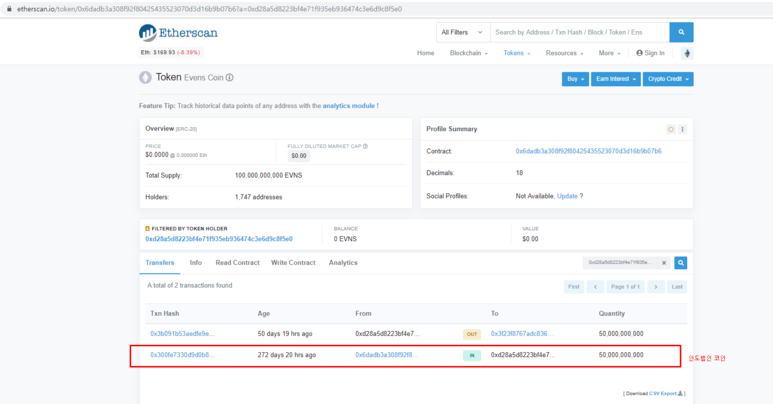This screenshot has height=404, width=773.
Task: Switch to the Analytics tab
Action: click(x=343, y=263)
